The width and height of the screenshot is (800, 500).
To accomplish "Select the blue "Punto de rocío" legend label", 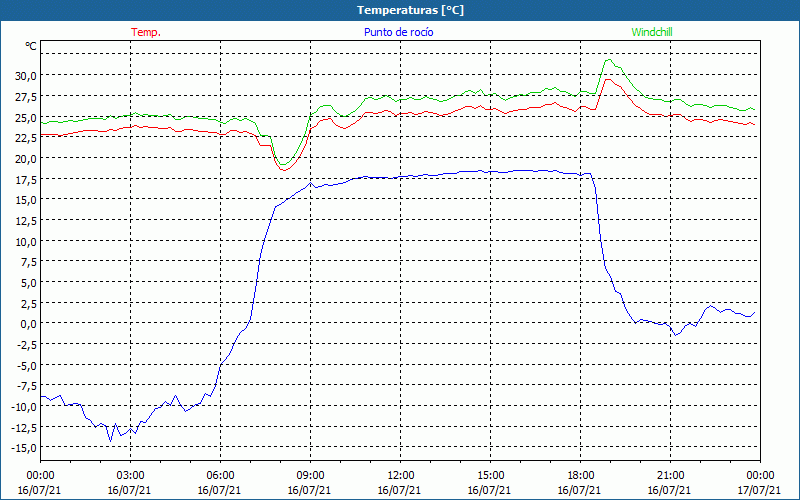I will [x=398, y=32].
